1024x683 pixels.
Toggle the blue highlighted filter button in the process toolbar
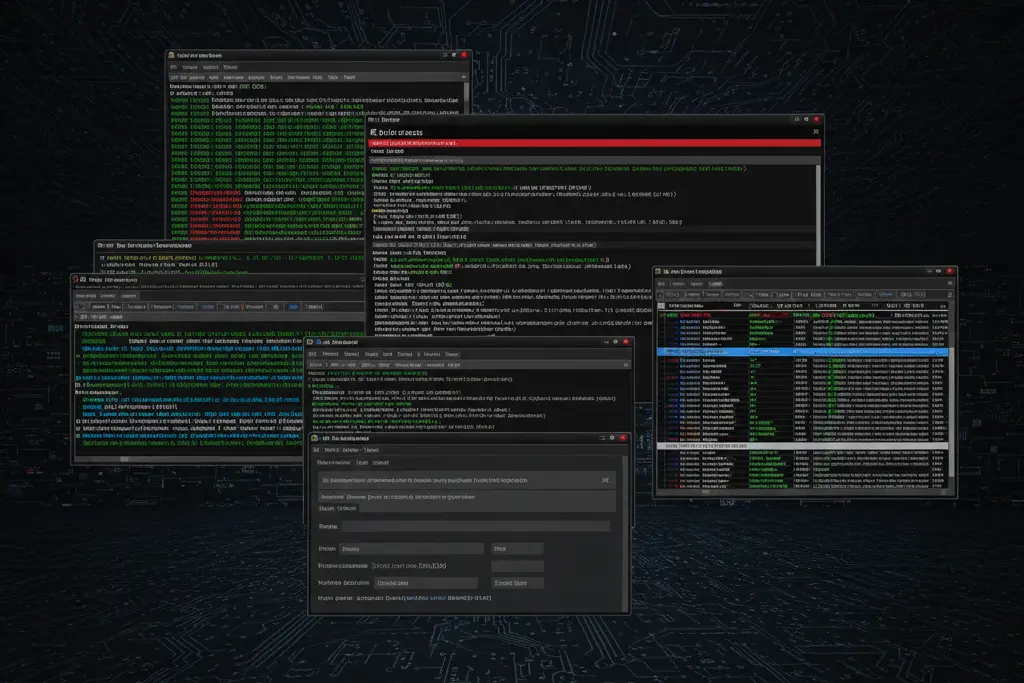[x=886, y=294]
